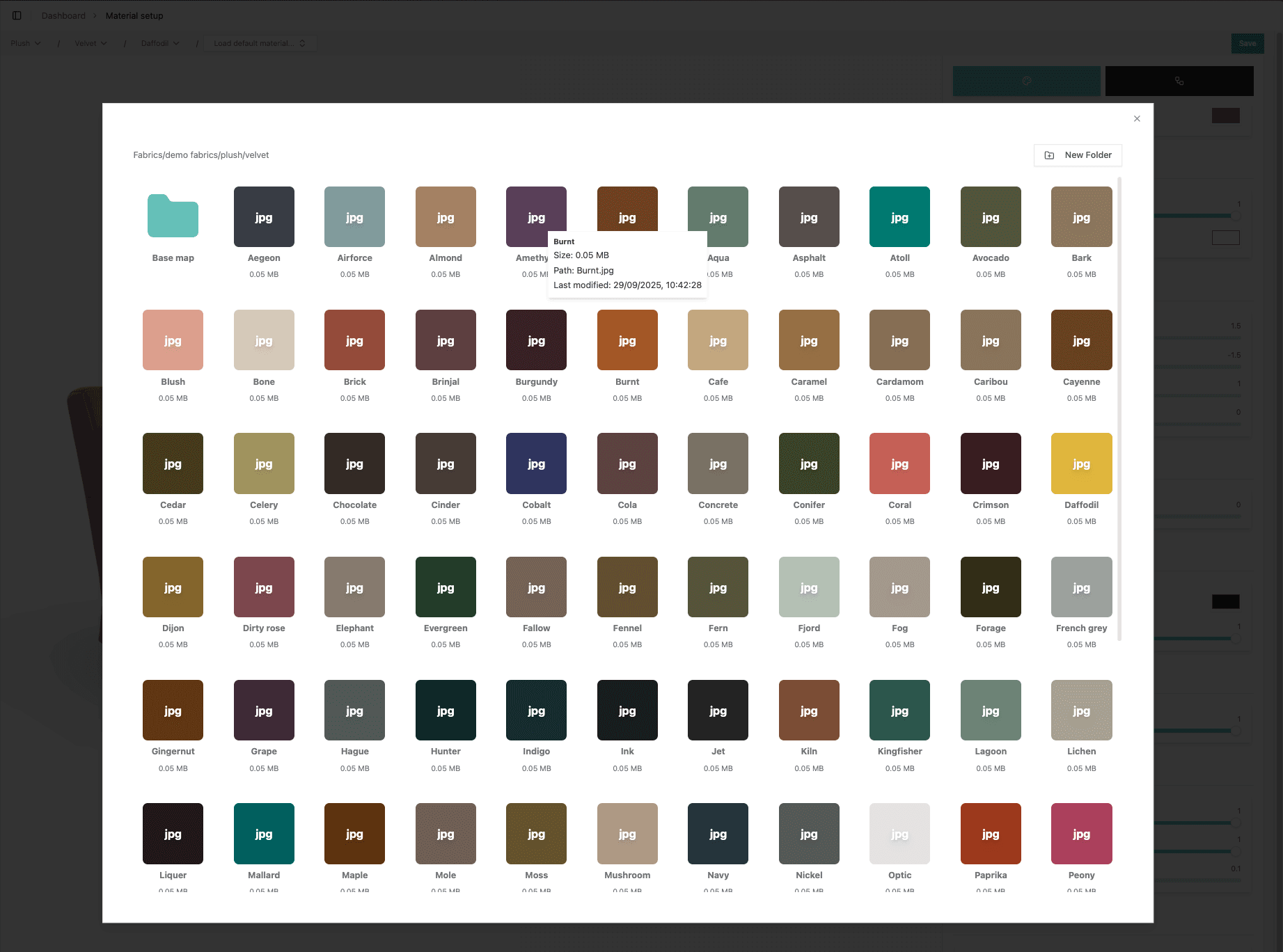
Task: Open the Plush dropdown
Action: pyautogui.click(x=24, y=42)
